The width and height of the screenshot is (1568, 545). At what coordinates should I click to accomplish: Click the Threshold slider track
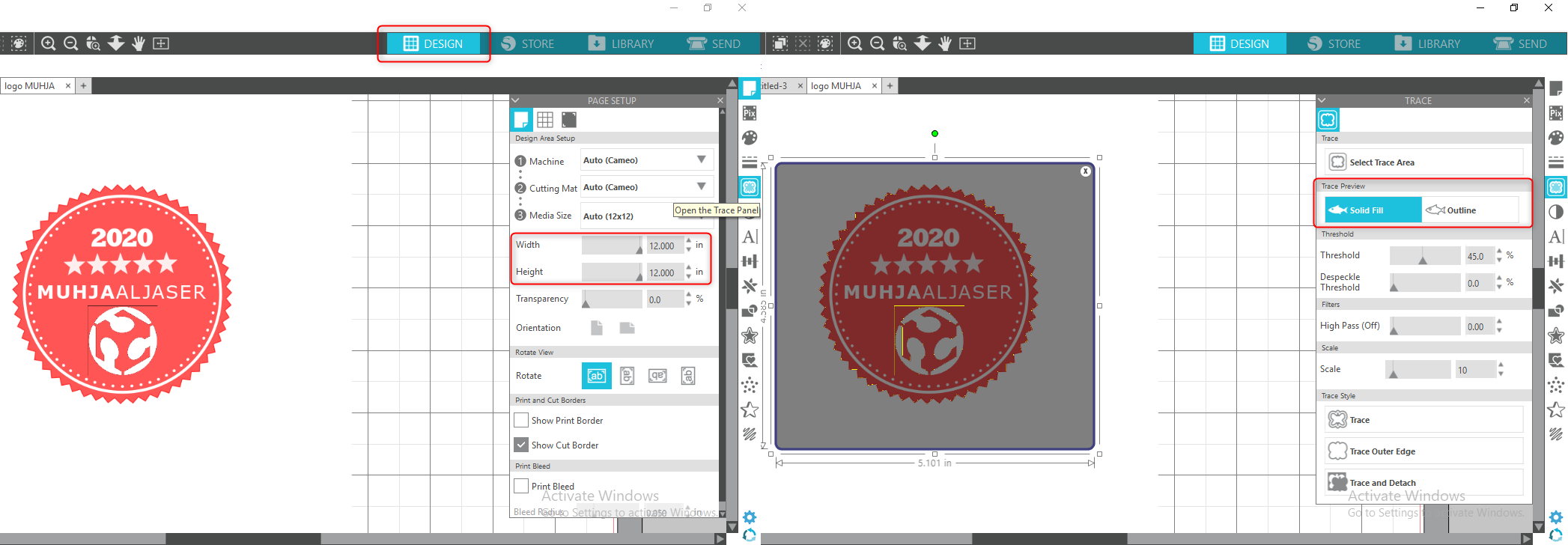coord(1425,256)
